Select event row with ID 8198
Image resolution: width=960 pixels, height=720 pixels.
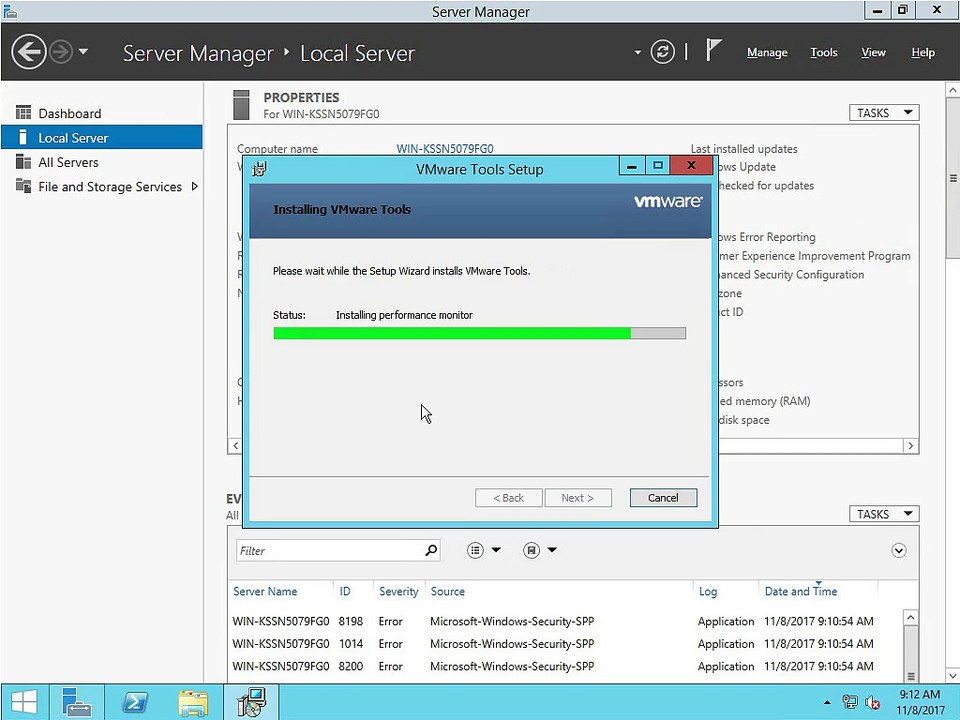(566, 621)
